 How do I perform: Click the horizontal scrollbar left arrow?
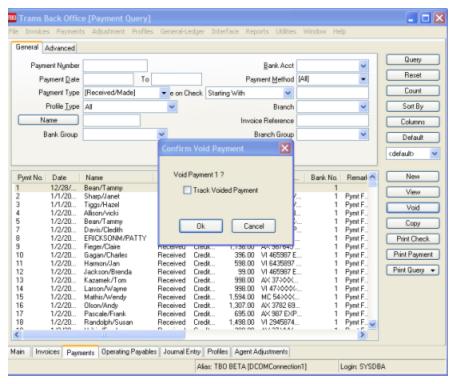(16, 334)
